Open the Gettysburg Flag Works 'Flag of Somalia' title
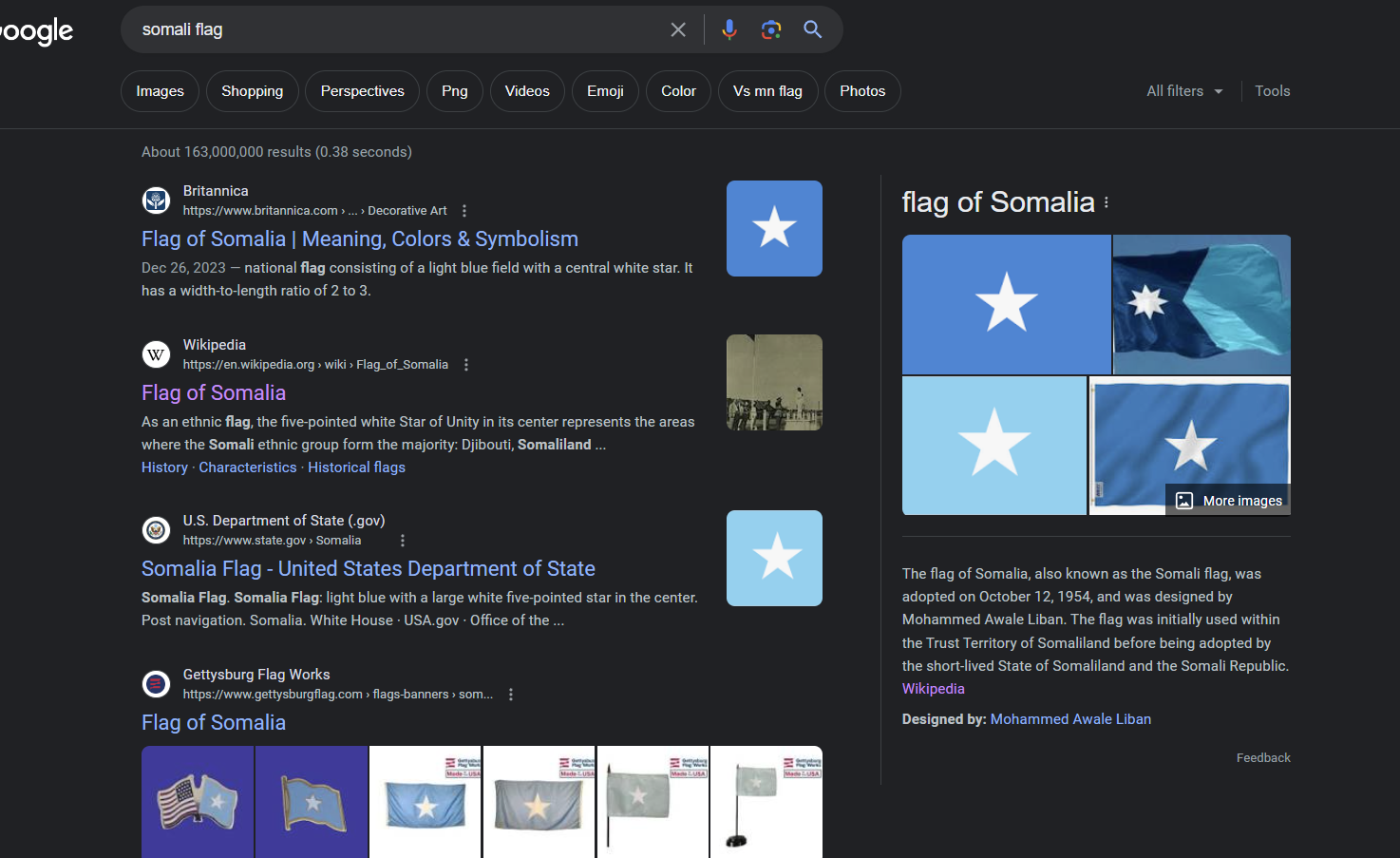Screen dimensions: 1400x858 click(x=214, y=722)
